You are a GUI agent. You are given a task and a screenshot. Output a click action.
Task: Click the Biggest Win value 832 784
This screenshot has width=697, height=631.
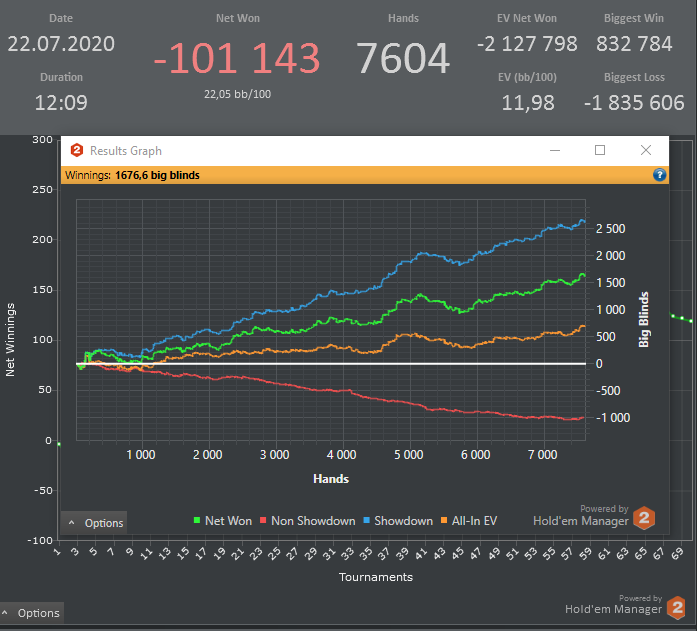coord(634,44)
